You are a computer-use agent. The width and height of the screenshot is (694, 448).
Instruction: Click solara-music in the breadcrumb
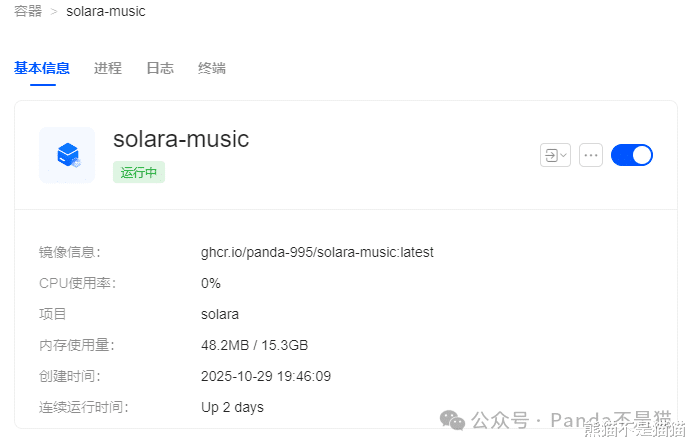click(x=106, y=12)
